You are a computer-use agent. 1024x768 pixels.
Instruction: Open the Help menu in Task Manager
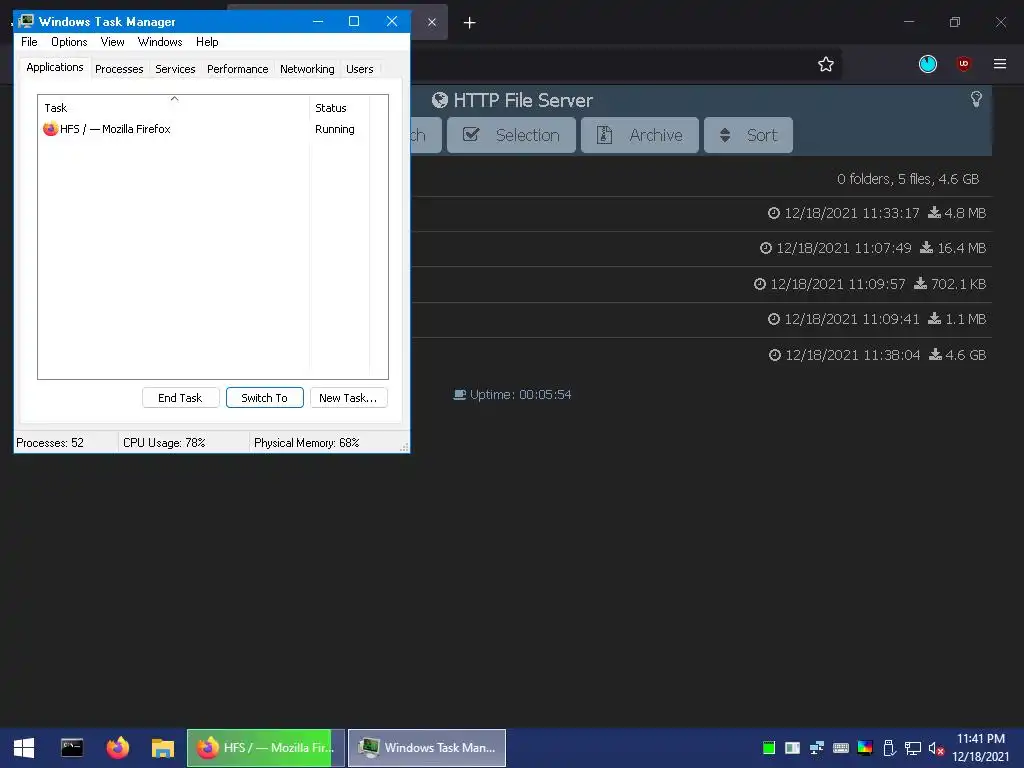coord(207,42)
